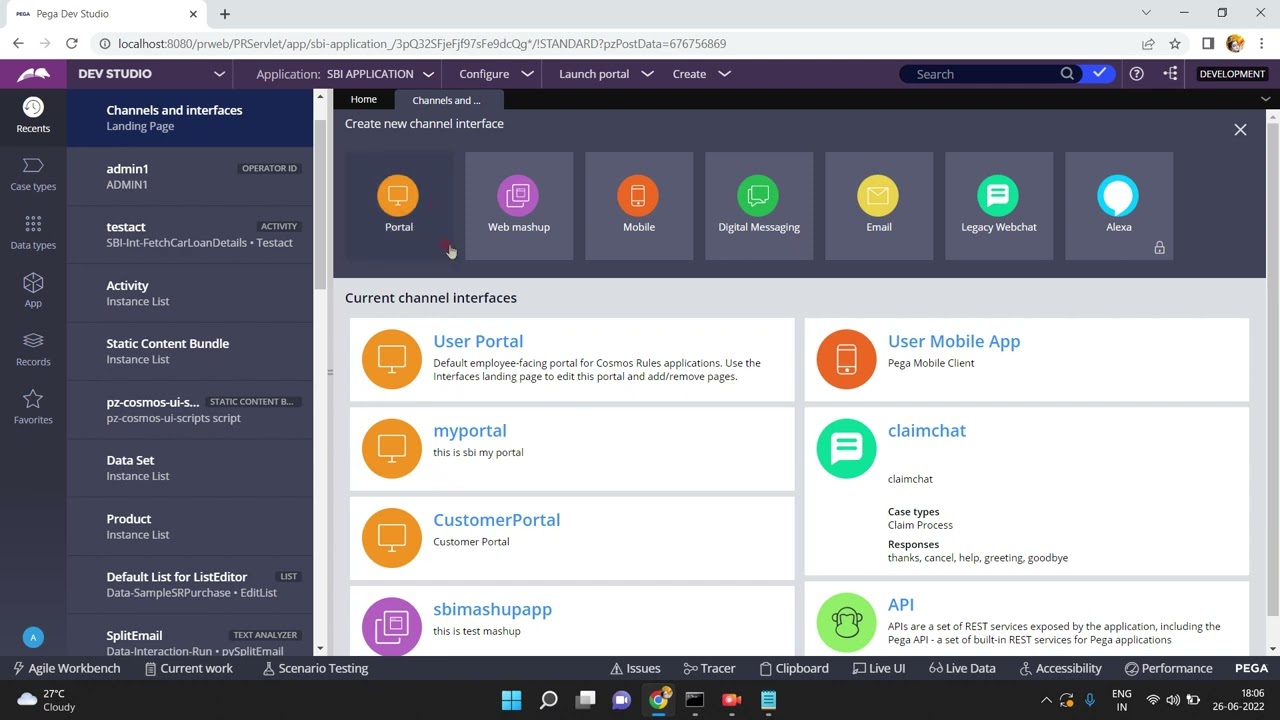Open Recents in the left navigation
Image resolution: width=1280 pixels, height=720 pixels.
pyautogui.click(x=33, y=116)
